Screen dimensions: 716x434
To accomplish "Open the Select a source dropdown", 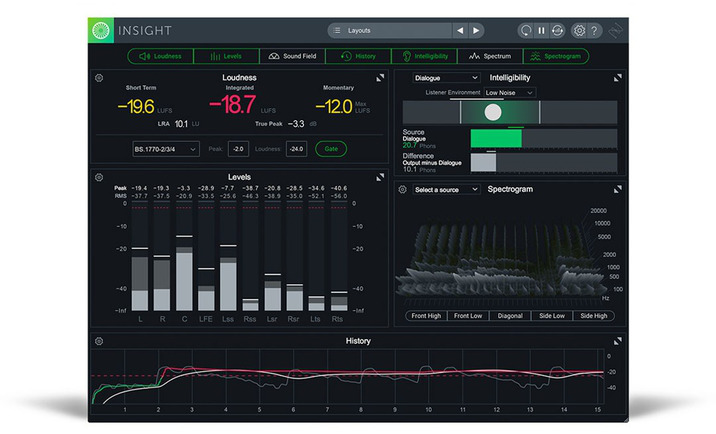I will [x=446, y=190].
